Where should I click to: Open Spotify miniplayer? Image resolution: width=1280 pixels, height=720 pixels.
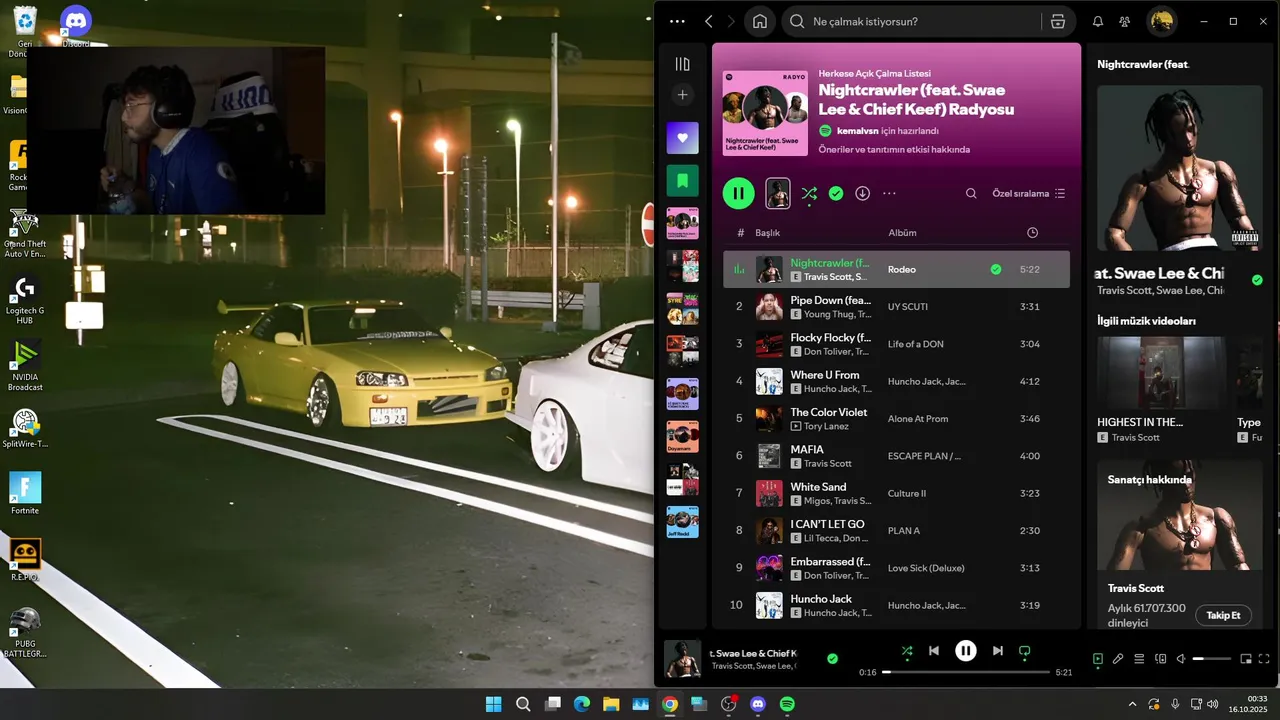point(1246,659)
